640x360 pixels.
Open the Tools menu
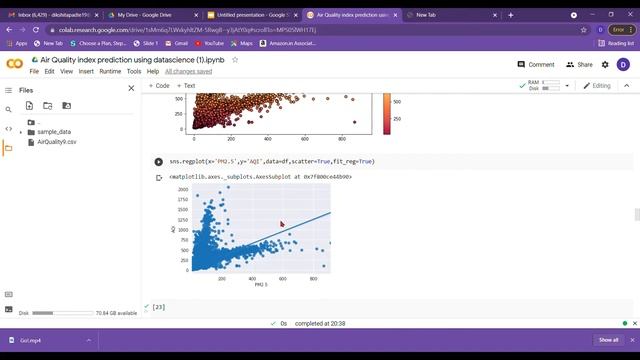(x=134, y=71)
